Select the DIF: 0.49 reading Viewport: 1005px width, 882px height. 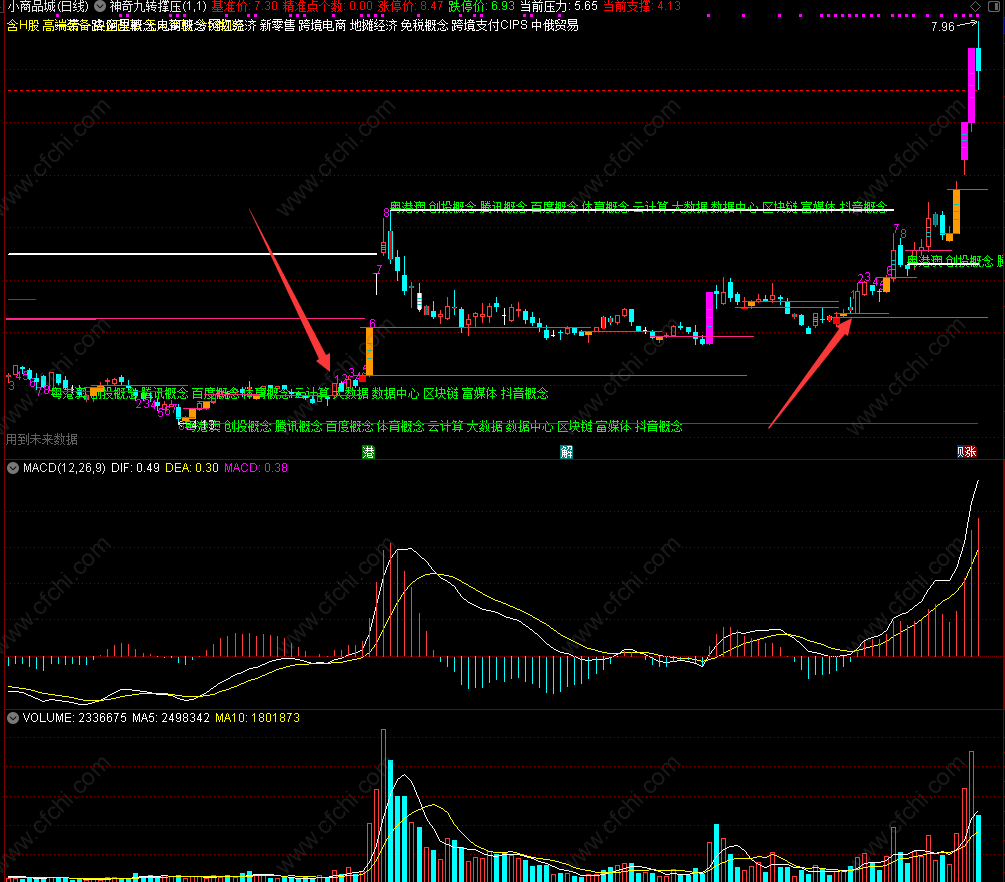click(x=135, y=469)
